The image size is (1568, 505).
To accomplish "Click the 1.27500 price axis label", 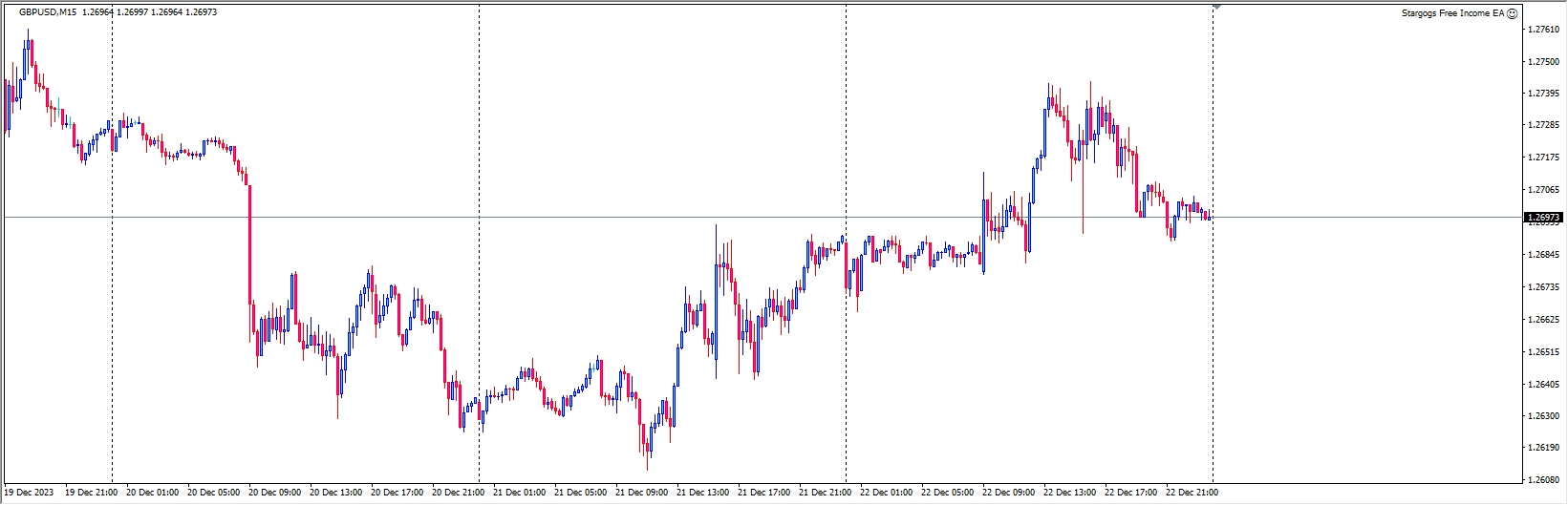I will click(1543, 62).
